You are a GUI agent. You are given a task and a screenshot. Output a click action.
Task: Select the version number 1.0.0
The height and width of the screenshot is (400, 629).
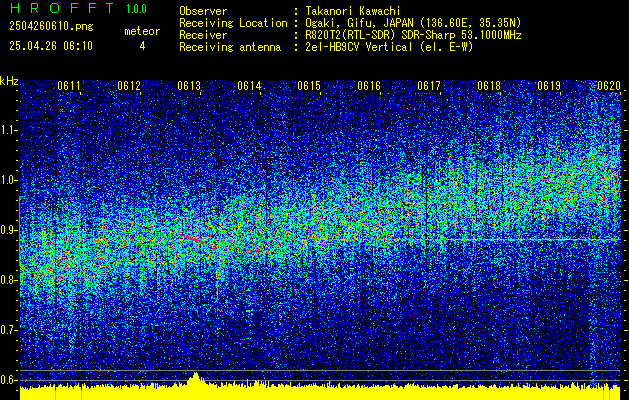coord(136,9)
